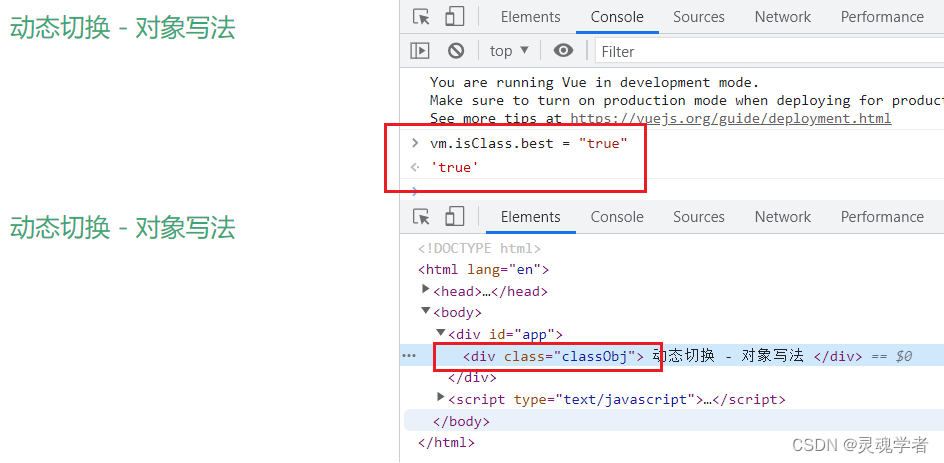Viewport: 944px width, 463px height.
Task: Expand the script element node
Action: pos(441,397)
